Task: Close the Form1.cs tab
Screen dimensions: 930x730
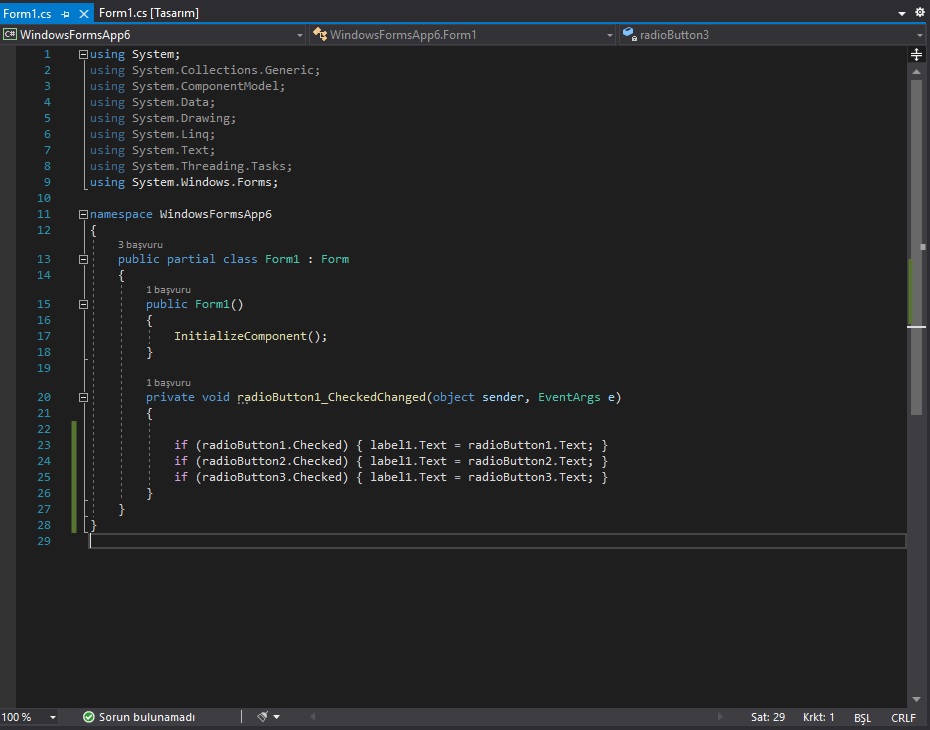Action: [84, 14]
